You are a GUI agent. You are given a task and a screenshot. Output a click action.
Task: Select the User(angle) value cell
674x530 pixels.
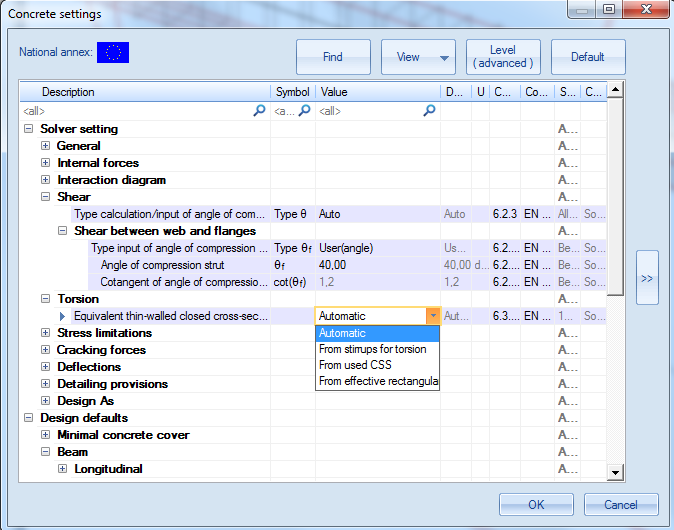(378, 248)
